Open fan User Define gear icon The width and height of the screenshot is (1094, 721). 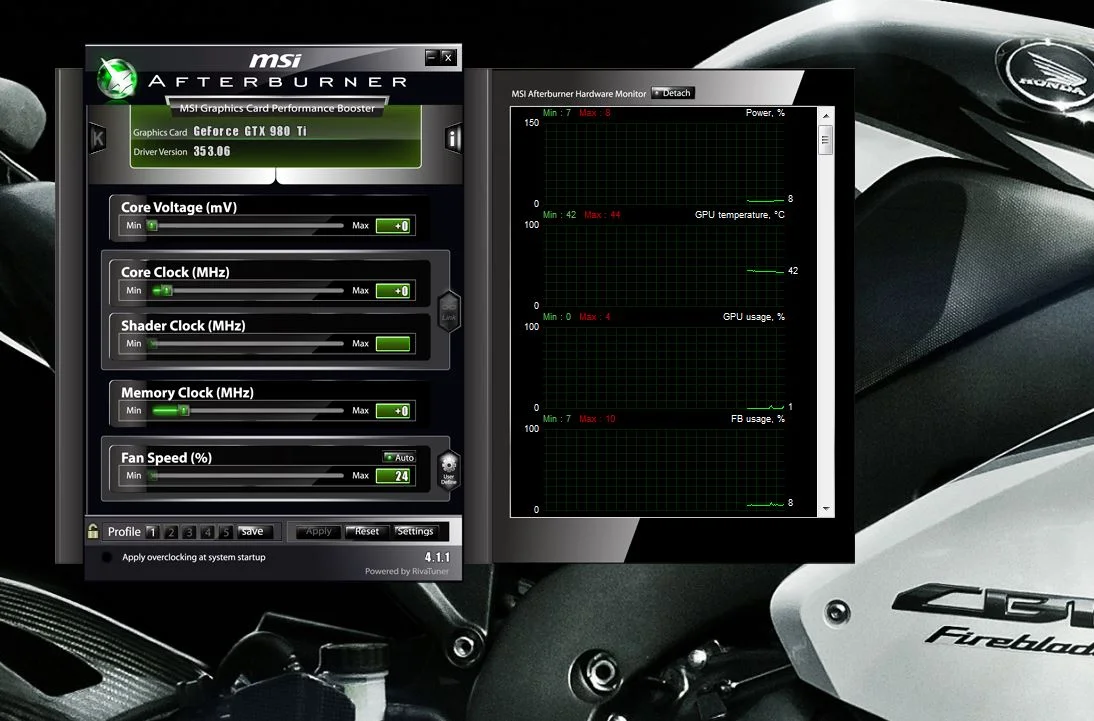tap(449, 469)
